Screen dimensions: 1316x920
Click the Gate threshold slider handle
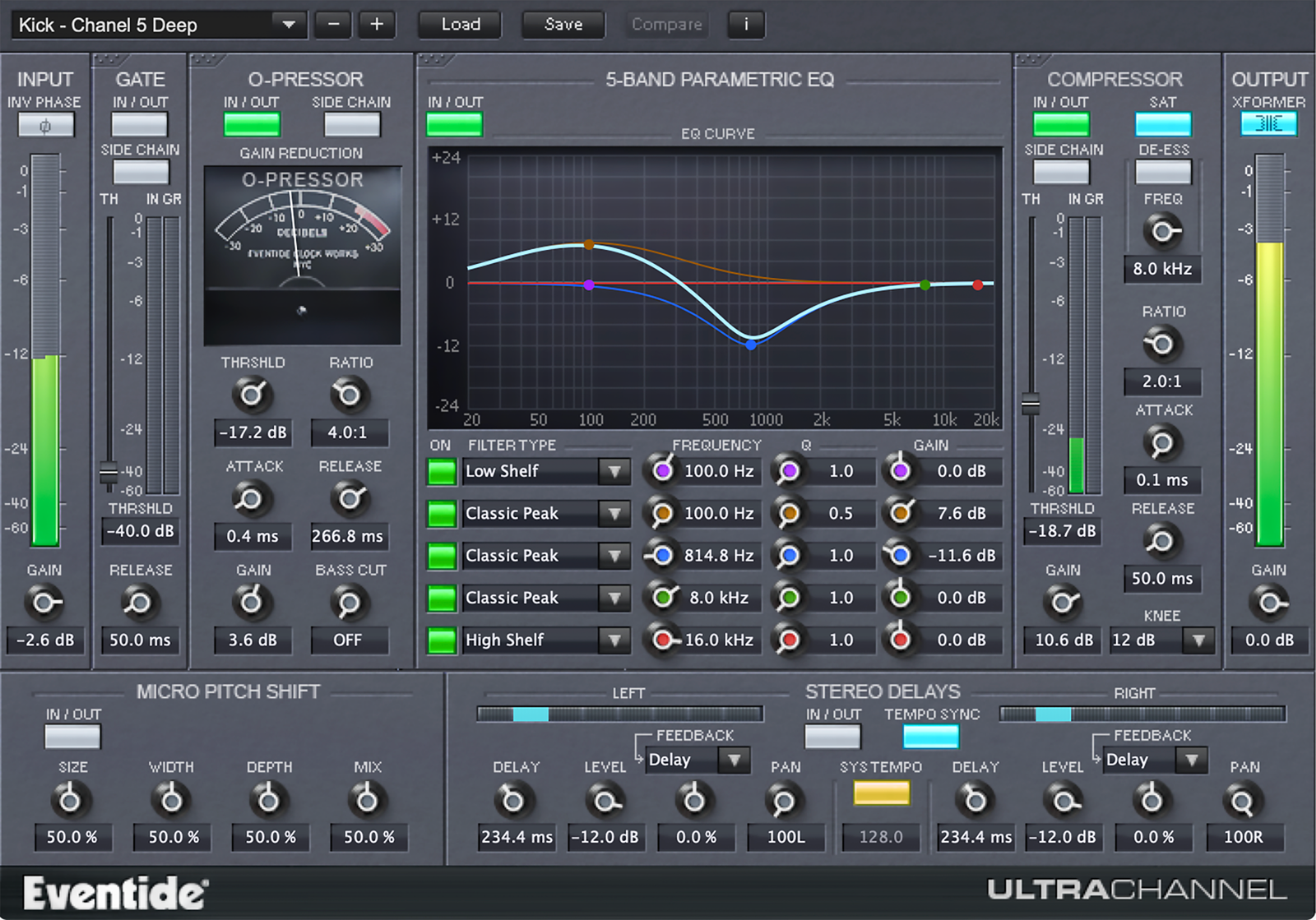[x=109, y=473]
